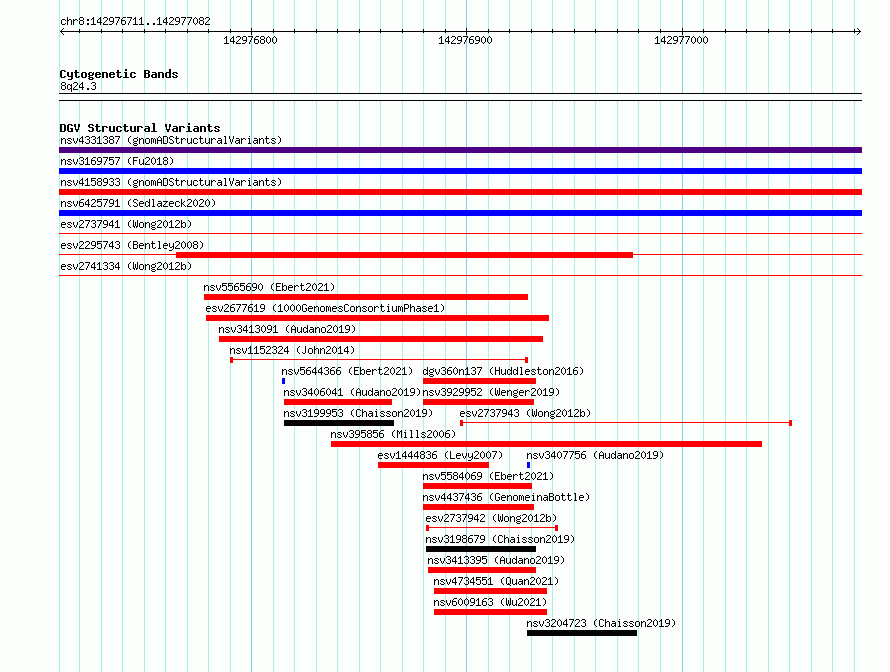This screenshot has width=890, height=672.
Task: Select the thin nsv1152324 variant line
Action: [x=379, y=360]
